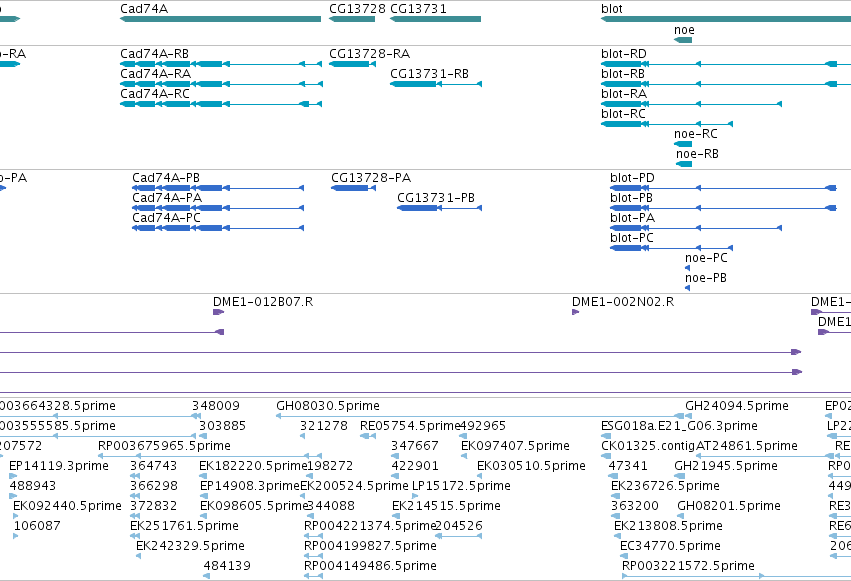
Task: Click EST EK097407.5prime
Action: click(x=516, y=446)
